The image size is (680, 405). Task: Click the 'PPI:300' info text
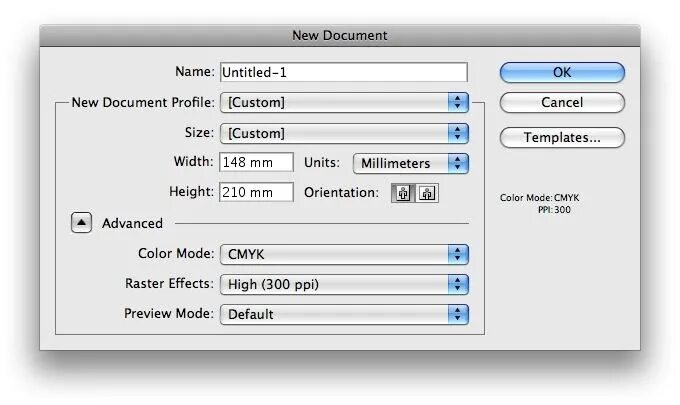point(554,210)
